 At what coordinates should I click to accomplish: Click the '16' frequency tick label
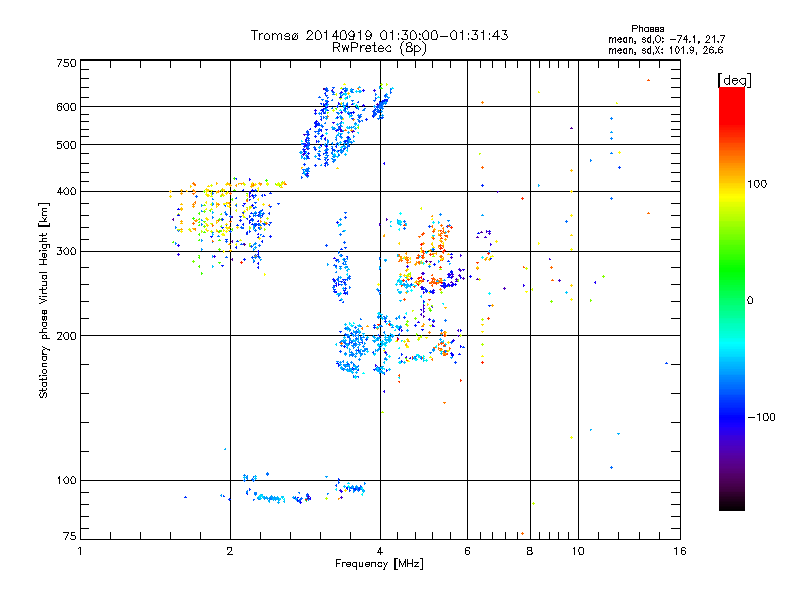click(x=680, y=551)
